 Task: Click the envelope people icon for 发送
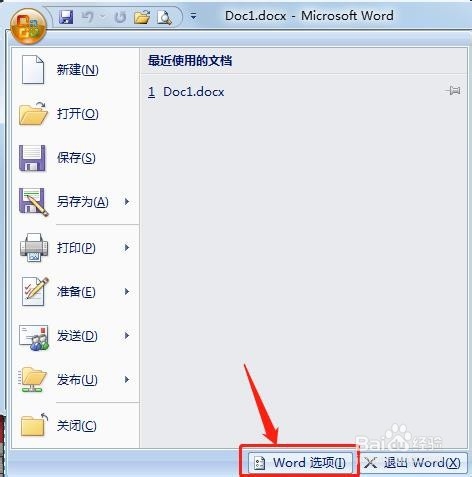34,337
